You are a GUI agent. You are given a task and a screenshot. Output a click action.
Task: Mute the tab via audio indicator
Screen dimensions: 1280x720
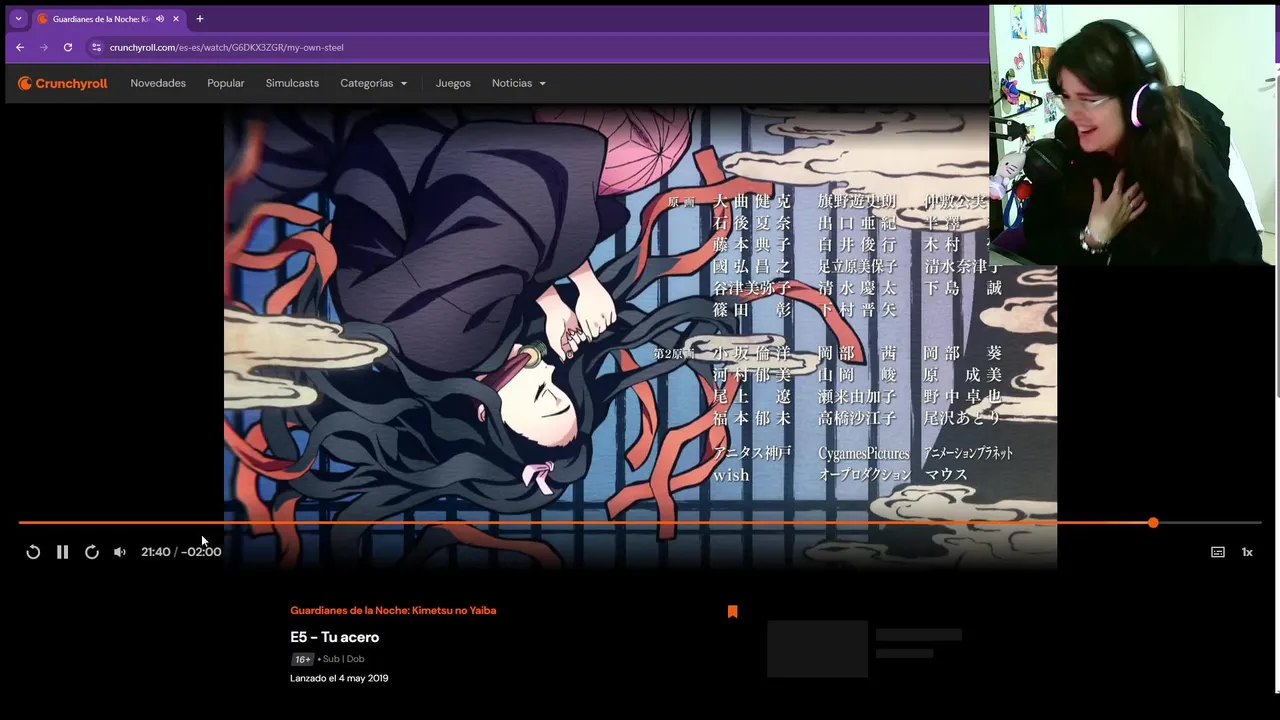pos(162,19)
